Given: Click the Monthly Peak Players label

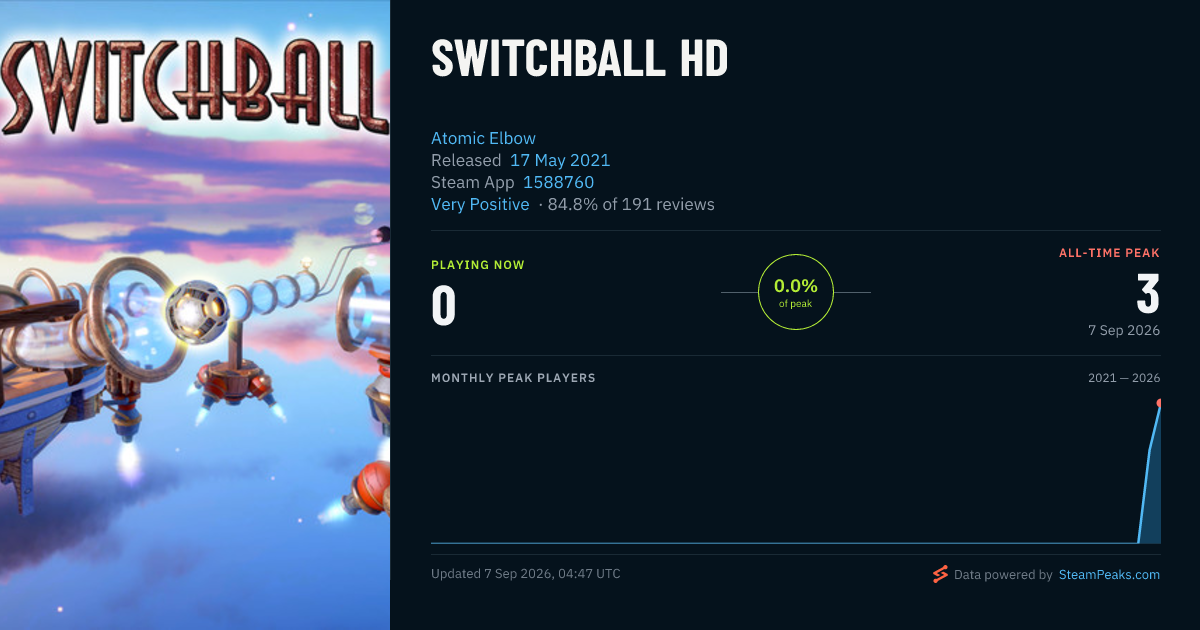Looking at the screenshot, I should click(x=513, y=378).
